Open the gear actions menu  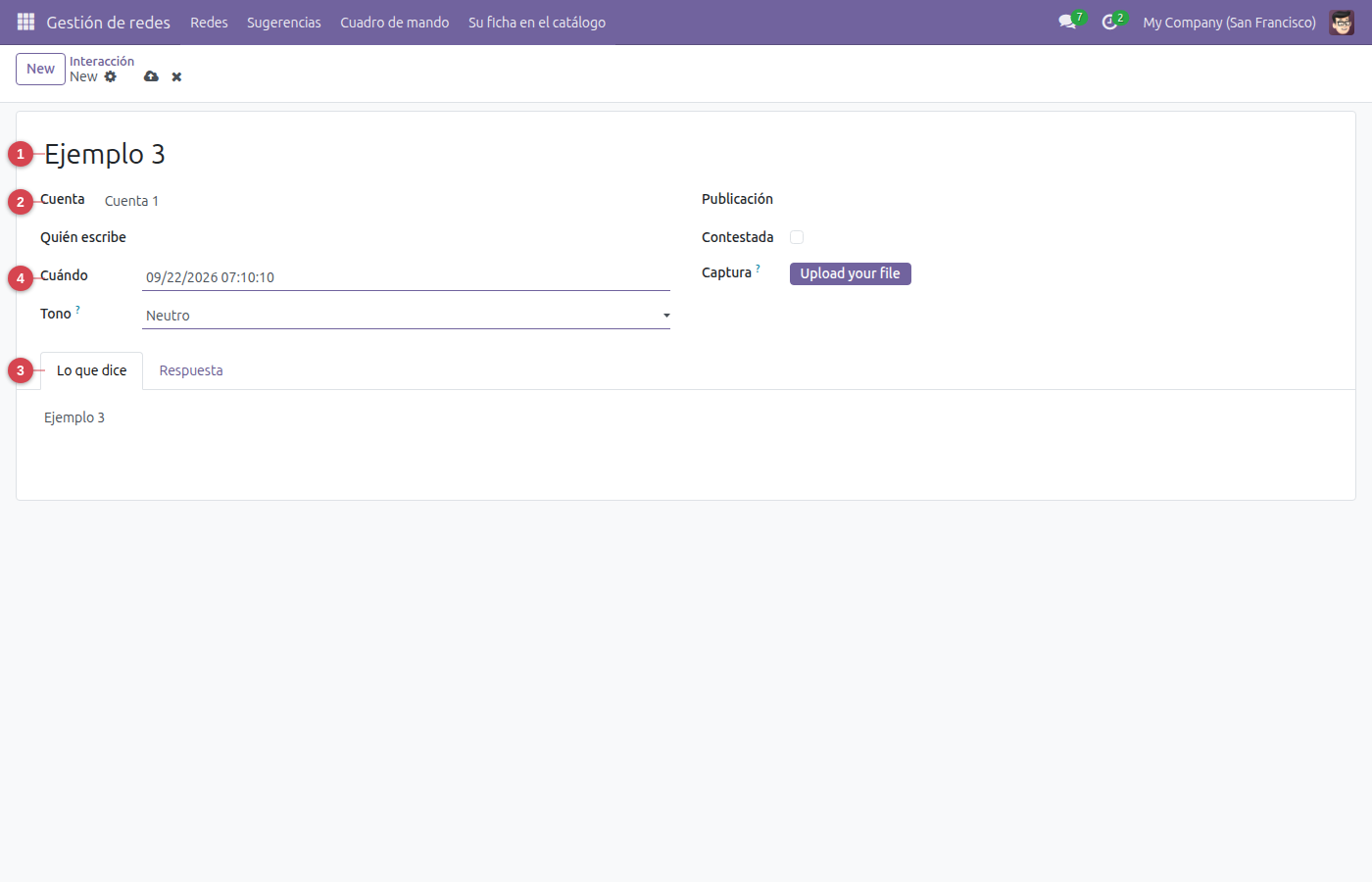click(111, 76)
